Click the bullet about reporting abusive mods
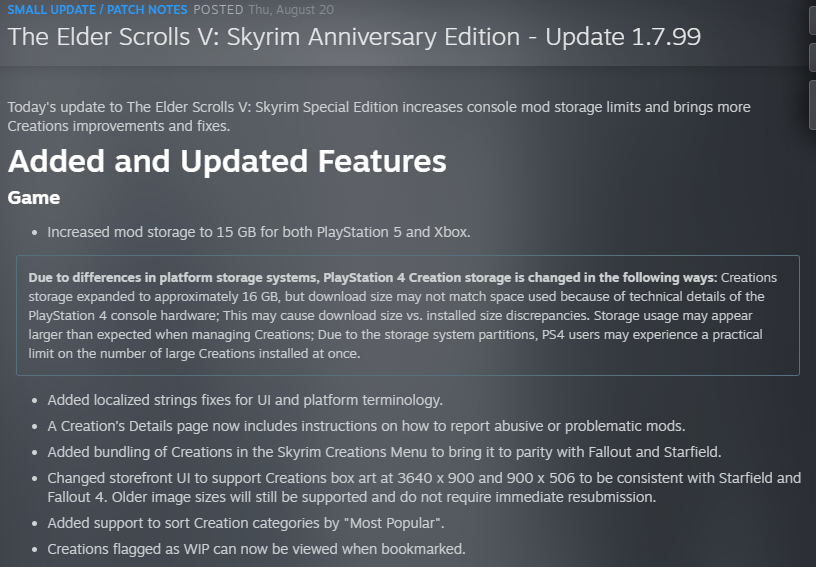 pos(366,426)
